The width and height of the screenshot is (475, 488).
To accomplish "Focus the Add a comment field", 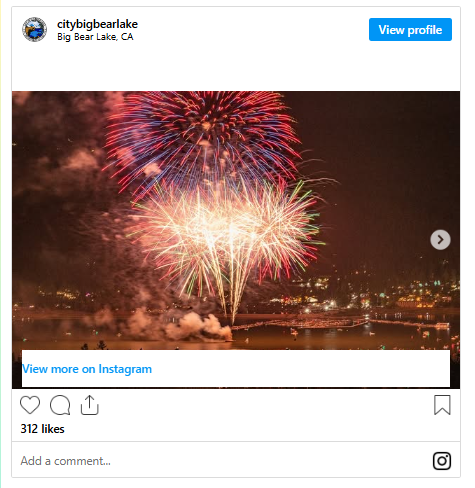I will click(x=220, y=461).
